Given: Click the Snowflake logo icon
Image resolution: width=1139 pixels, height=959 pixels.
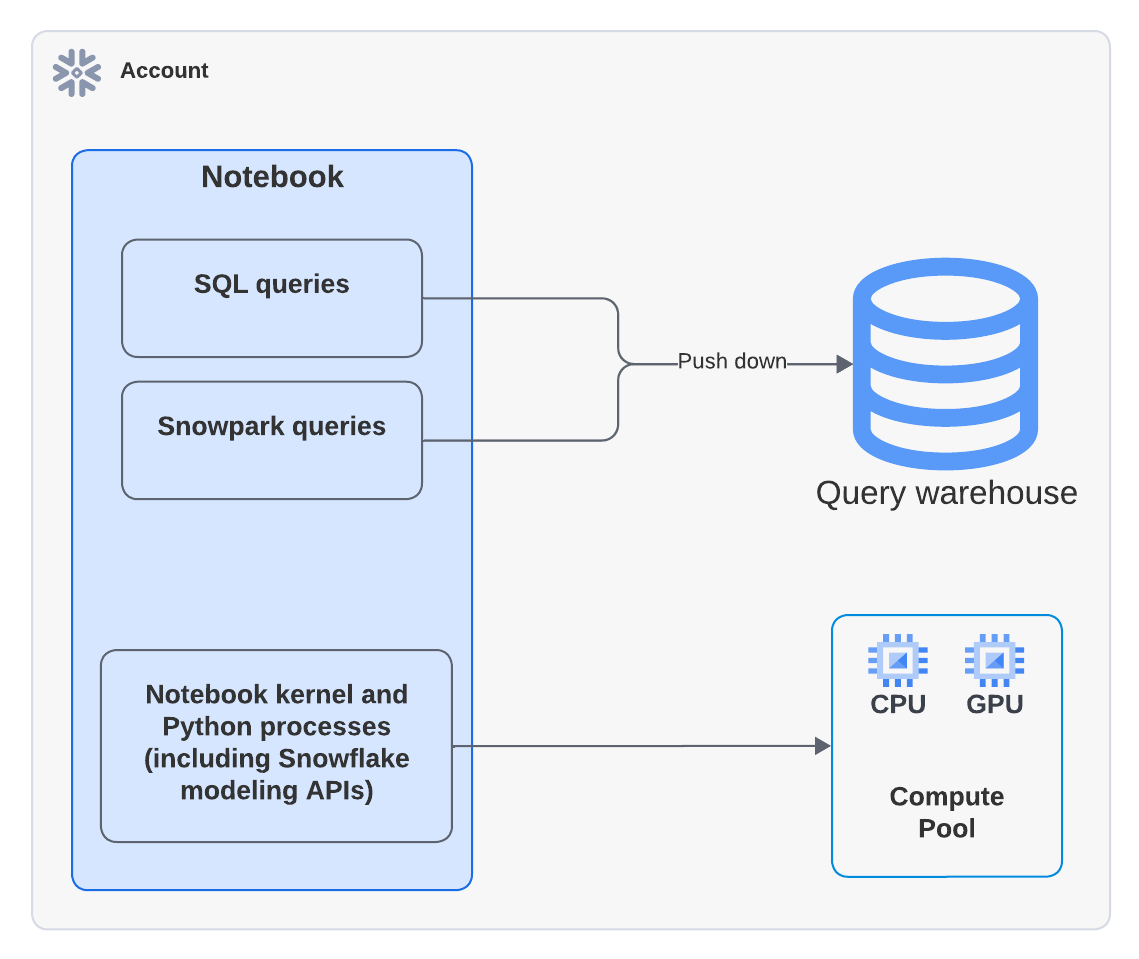Looking at the screenshot, I should click(77, 72).
